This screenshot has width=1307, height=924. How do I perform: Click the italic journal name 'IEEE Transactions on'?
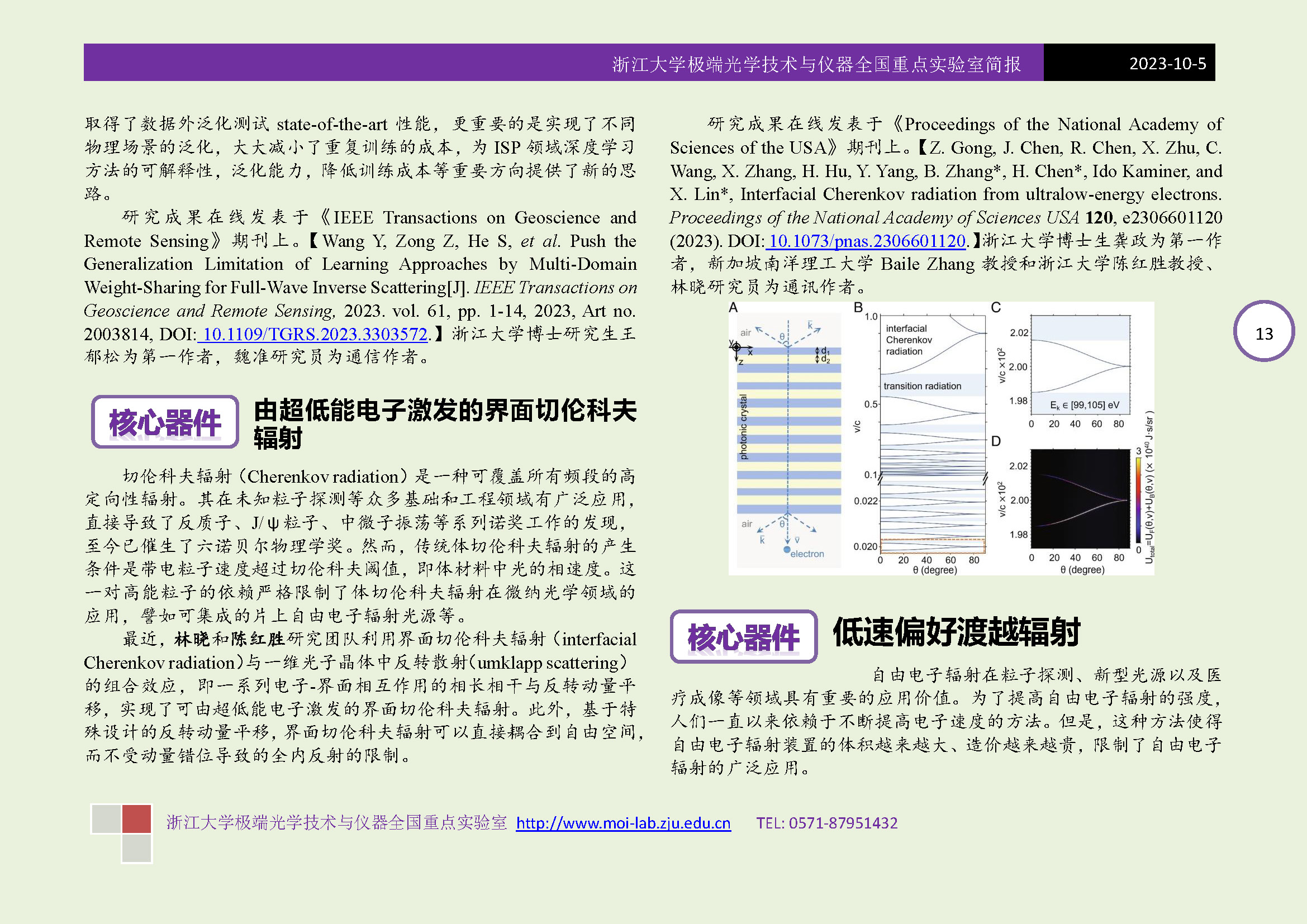click(x=555, y=287)
